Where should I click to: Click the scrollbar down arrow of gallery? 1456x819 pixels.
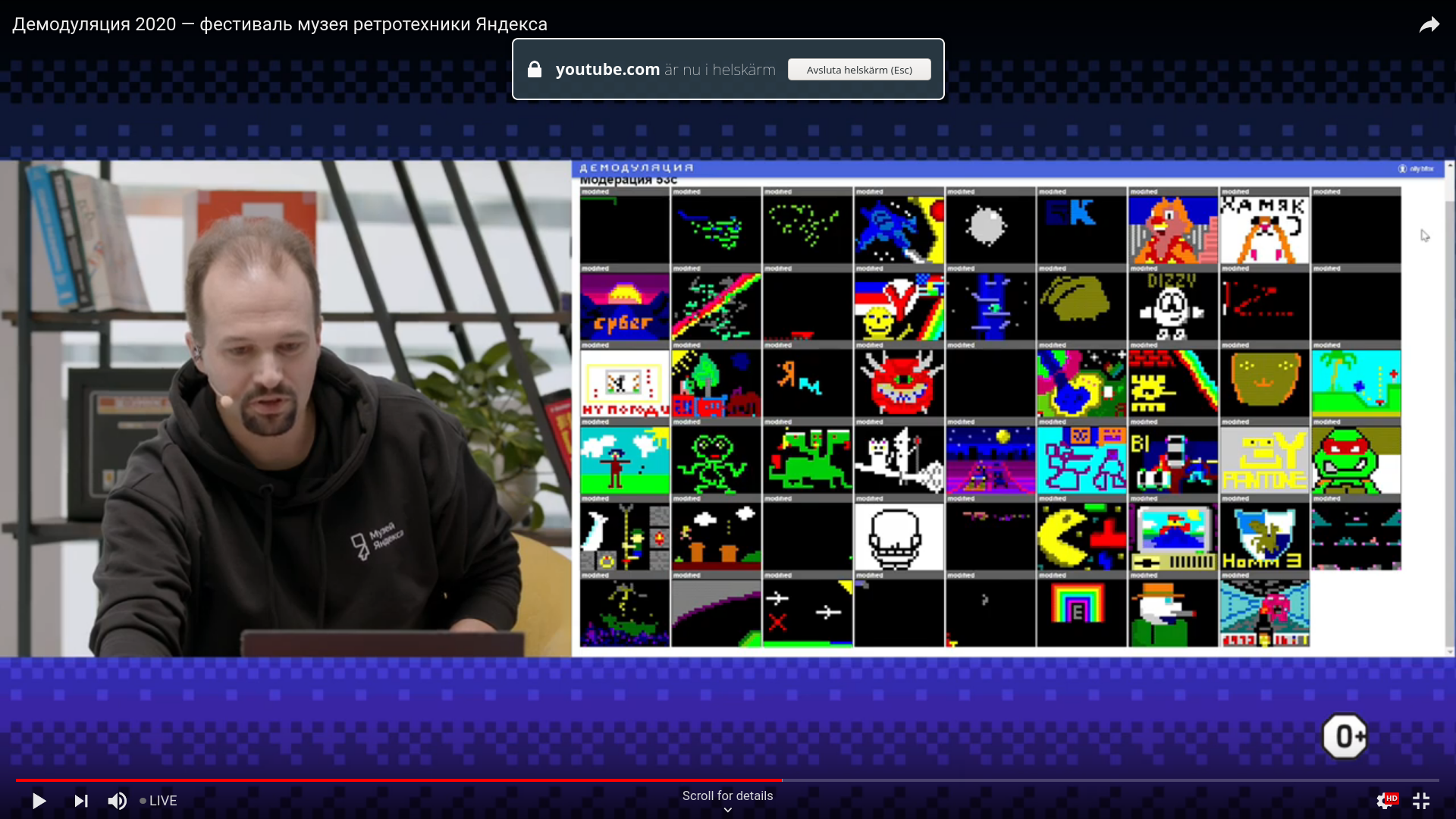pyautogui.click(x=1450, y=651)
